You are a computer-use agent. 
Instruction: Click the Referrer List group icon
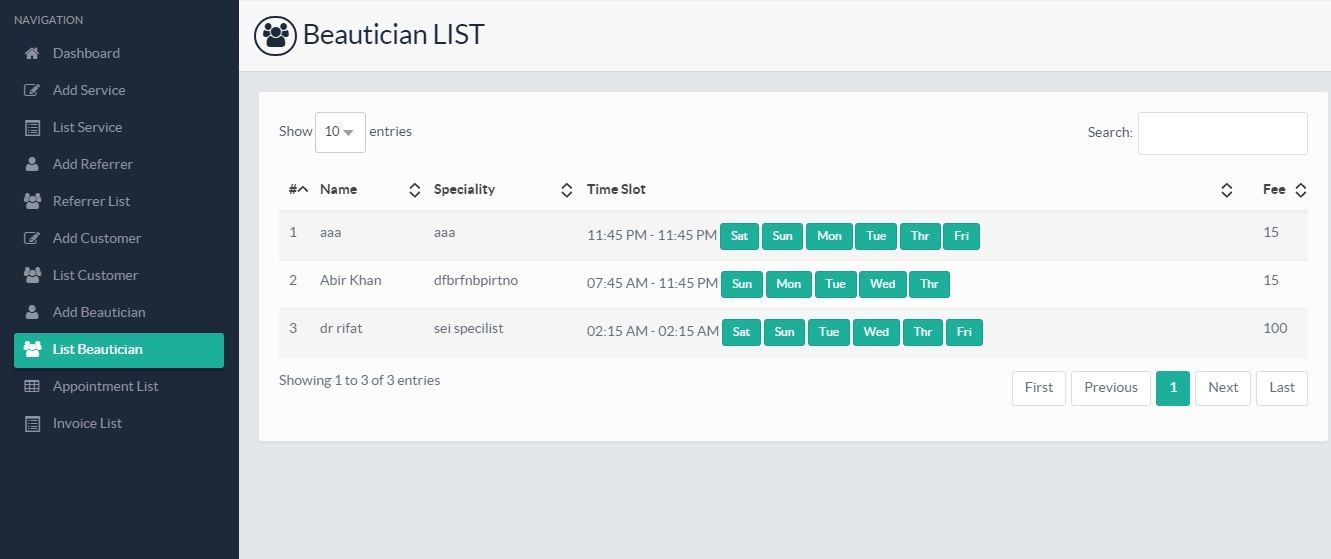[x=32, y=201]
